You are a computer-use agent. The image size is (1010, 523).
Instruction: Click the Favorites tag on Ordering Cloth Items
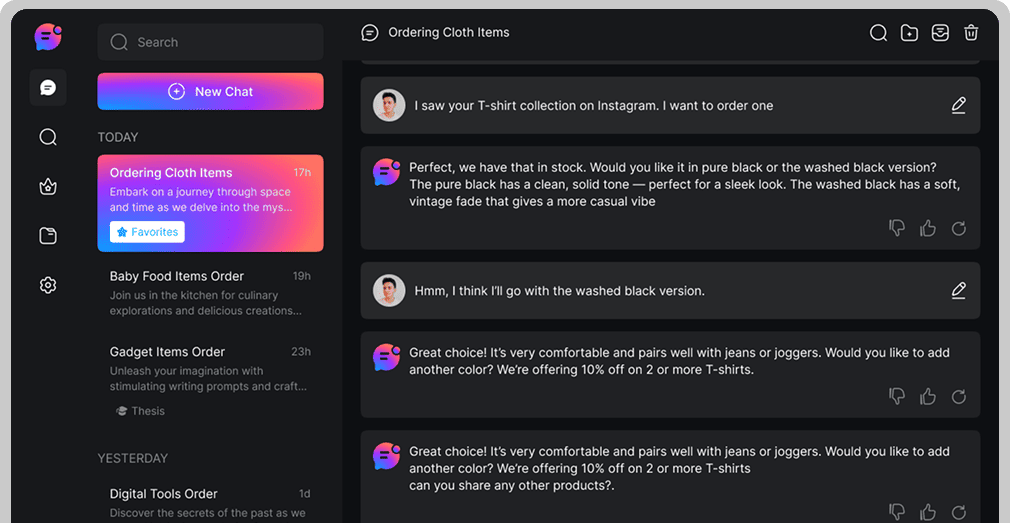click(147, 232)
